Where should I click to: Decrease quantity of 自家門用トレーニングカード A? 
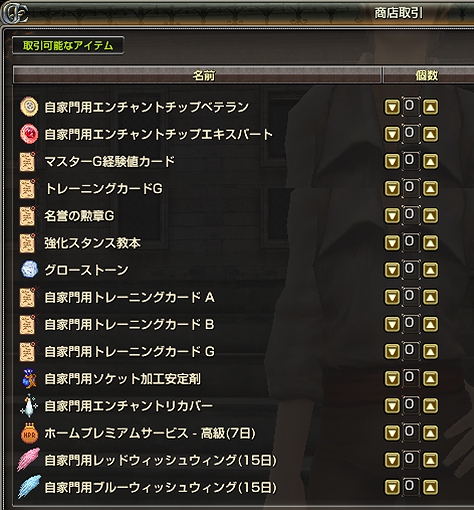392,297
